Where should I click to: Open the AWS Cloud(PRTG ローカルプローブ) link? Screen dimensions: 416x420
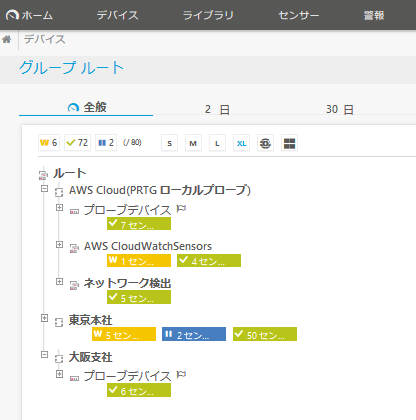(x=160, y=190)
